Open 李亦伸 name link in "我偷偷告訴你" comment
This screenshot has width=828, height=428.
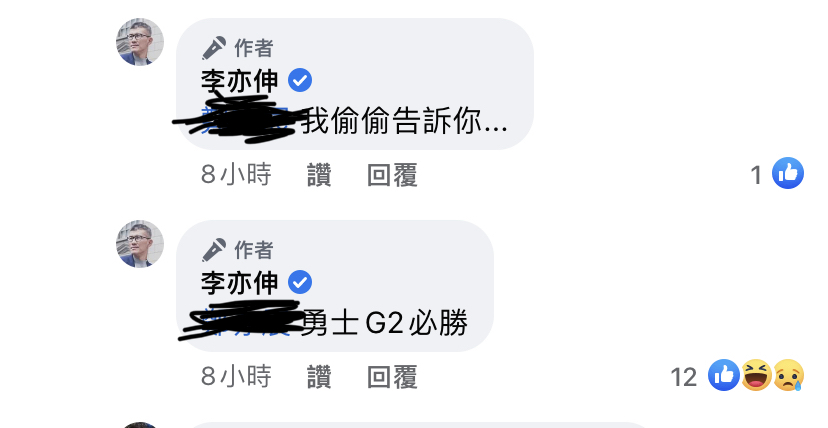click(x=240, y=81)
